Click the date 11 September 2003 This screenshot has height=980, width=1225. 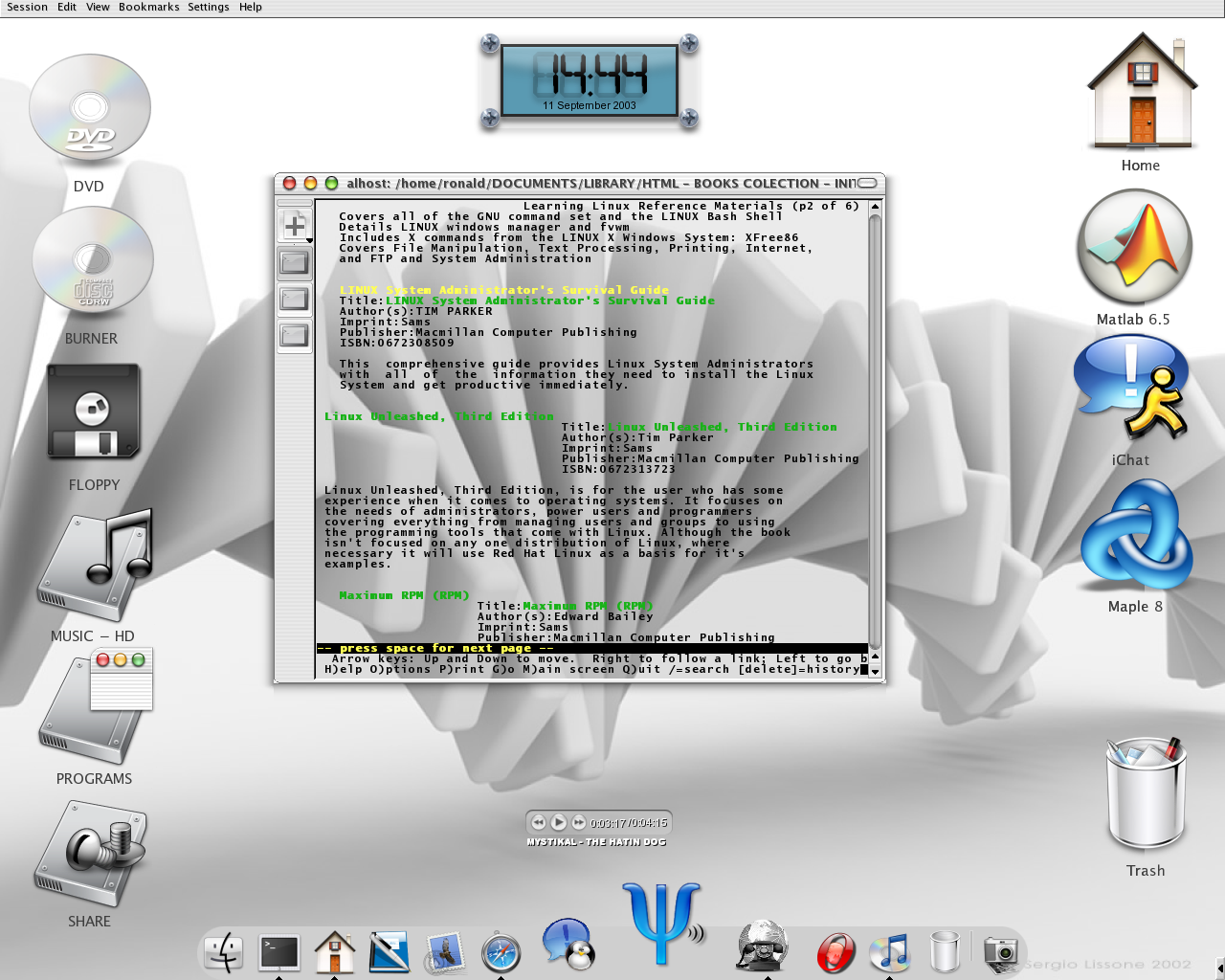(x=590, y=105)
